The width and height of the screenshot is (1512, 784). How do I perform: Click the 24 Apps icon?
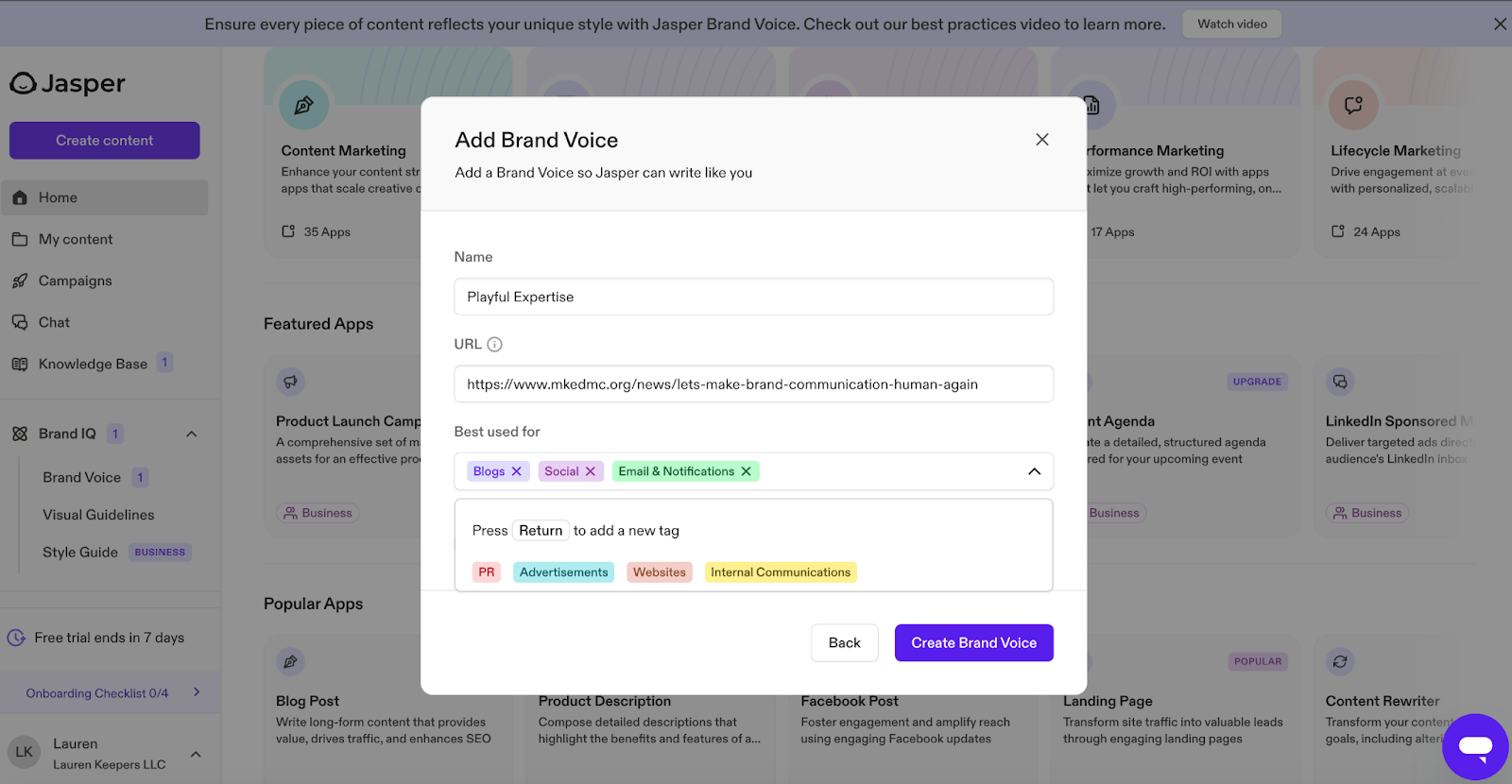pos(1338,231)
